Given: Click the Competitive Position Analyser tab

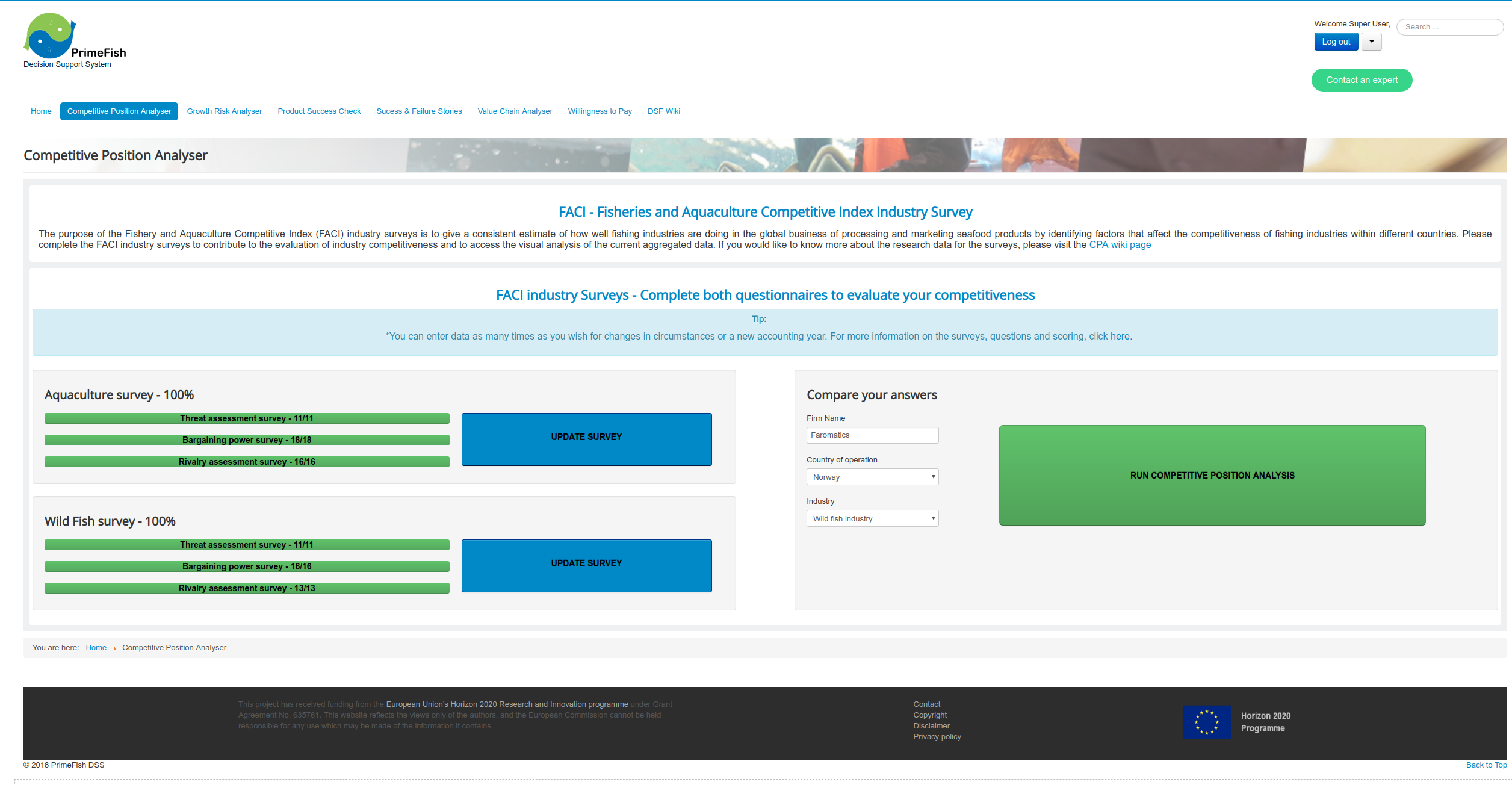Looking at the screenshot, I should (x=119, y=111).
